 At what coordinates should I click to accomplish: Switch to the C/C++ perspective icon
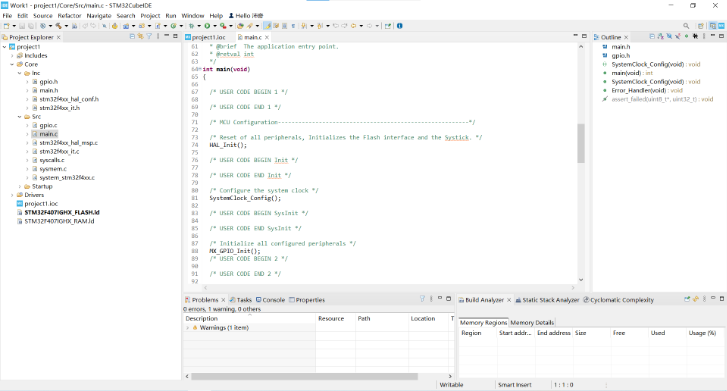713,26
